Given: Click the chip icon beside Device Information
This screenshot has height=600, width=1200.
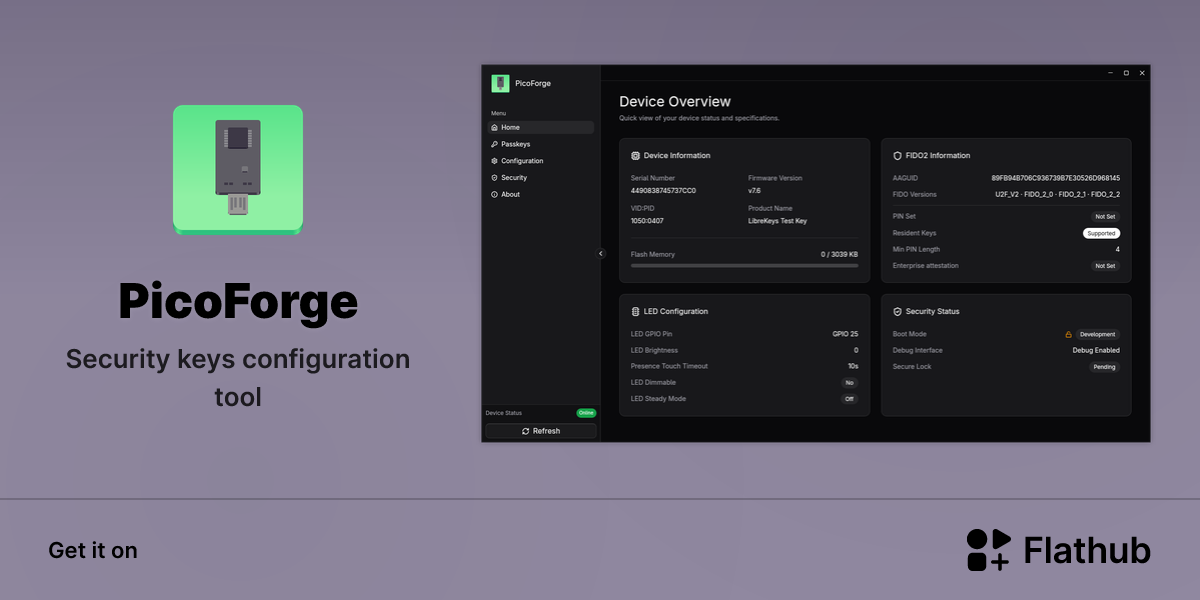Looking at the screenshot, I should coord(635,156).
